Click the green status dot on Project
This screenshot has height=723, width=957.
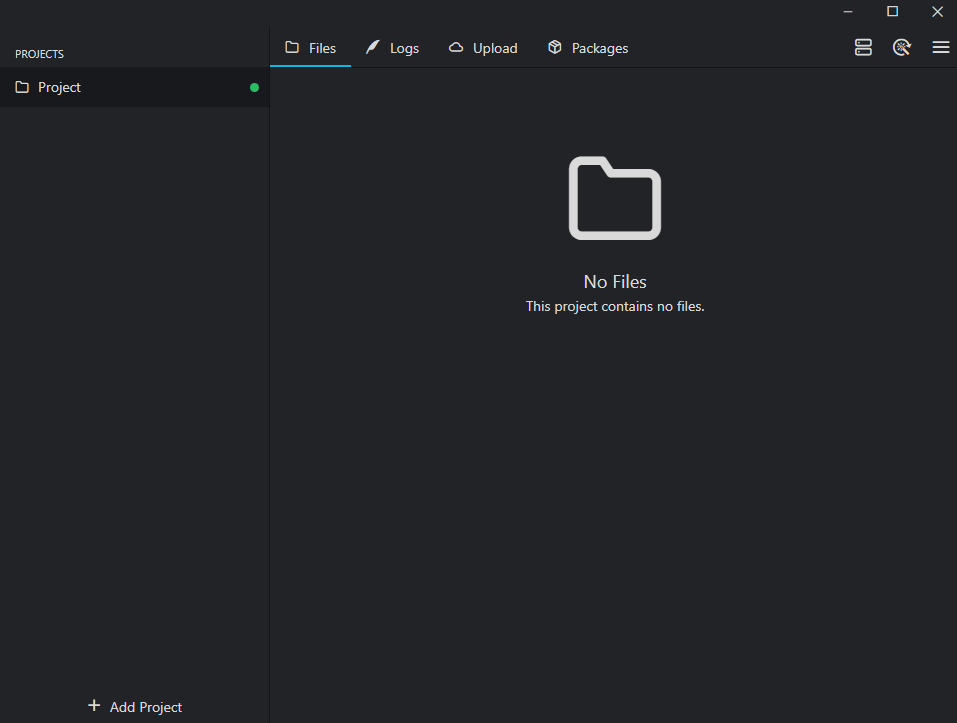click(x=254, y=88)
